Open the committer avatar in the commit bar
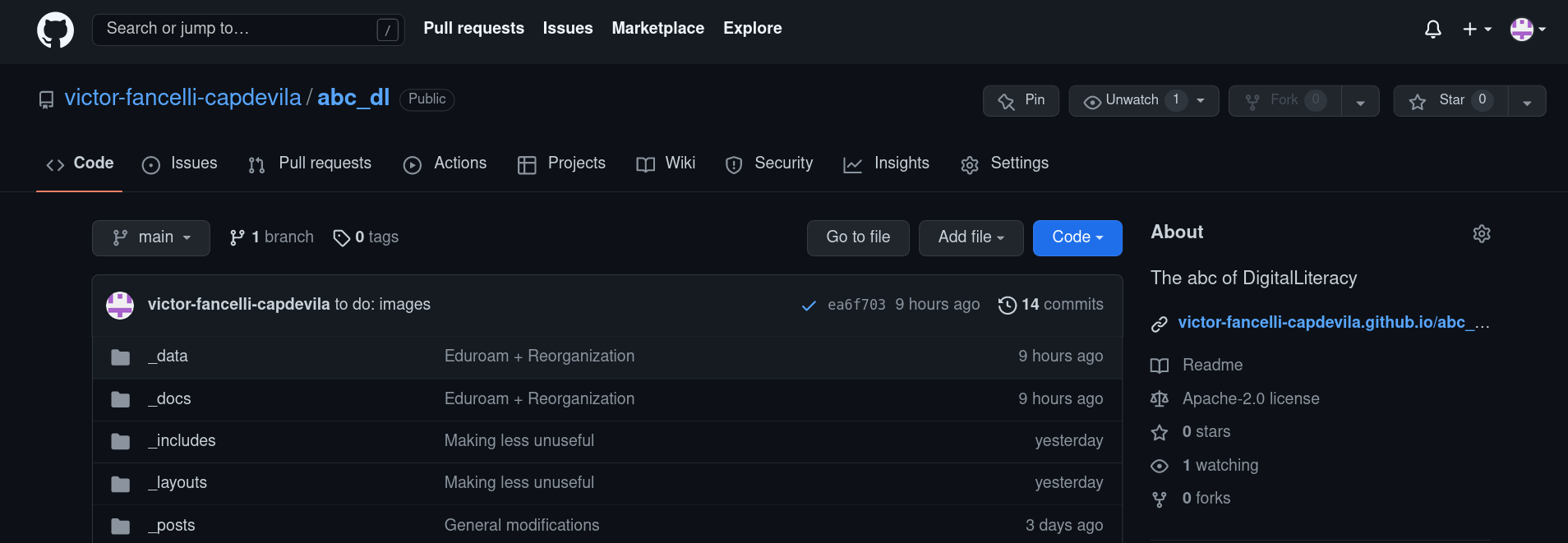This screenshot has width=1568, height=543. tap(120, 305)
